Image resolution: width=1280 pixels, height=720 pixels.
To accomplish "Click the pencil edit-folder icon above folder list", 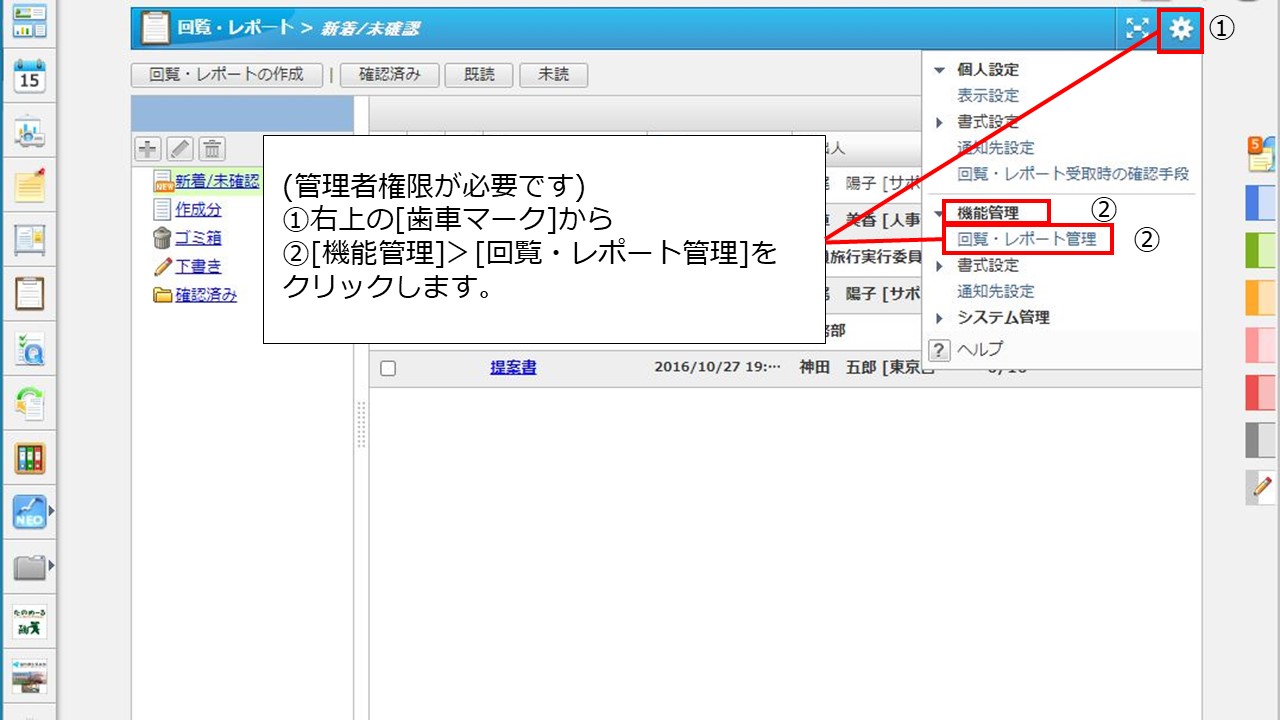I will [x=179, y=149].
